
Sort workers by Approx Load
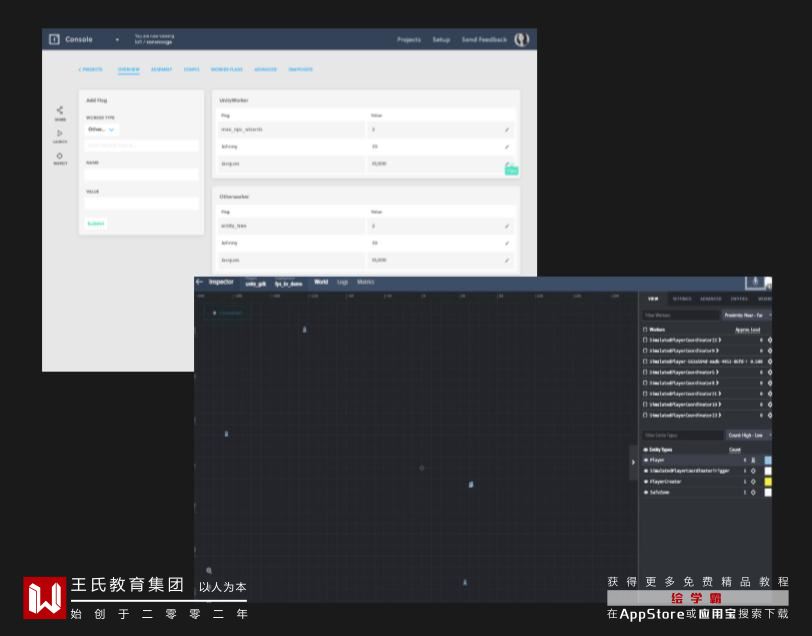[x=747, y=330]
